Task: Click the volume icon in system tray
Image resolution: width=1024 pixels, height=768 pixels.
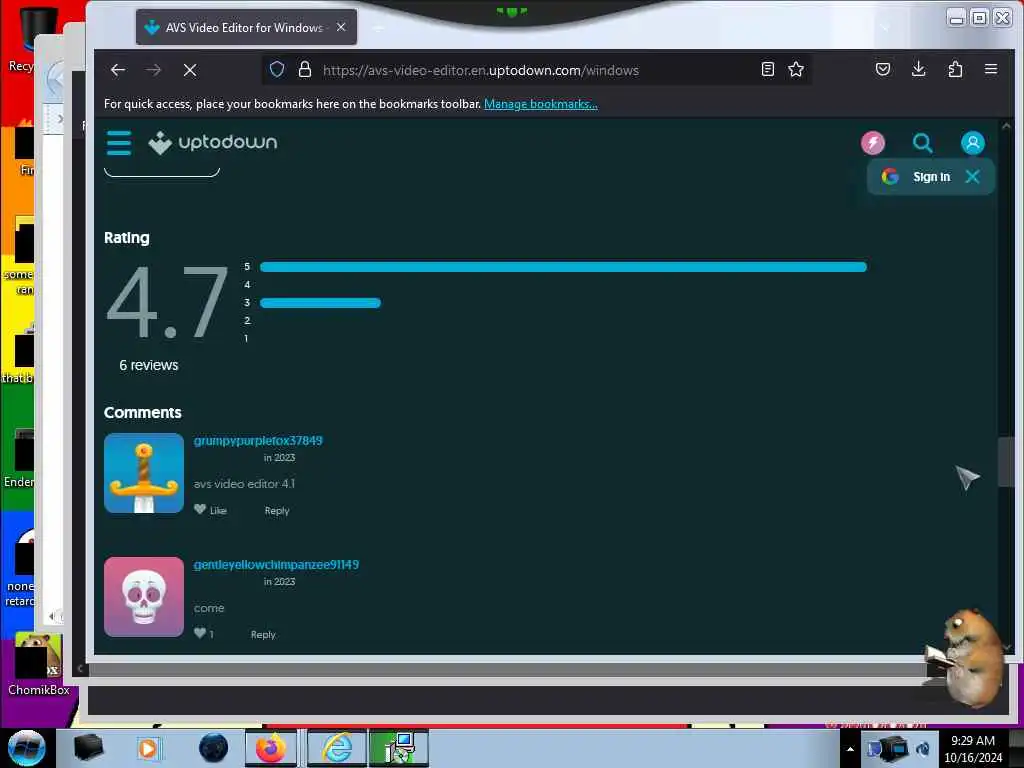Action: [x=923, y=749]
